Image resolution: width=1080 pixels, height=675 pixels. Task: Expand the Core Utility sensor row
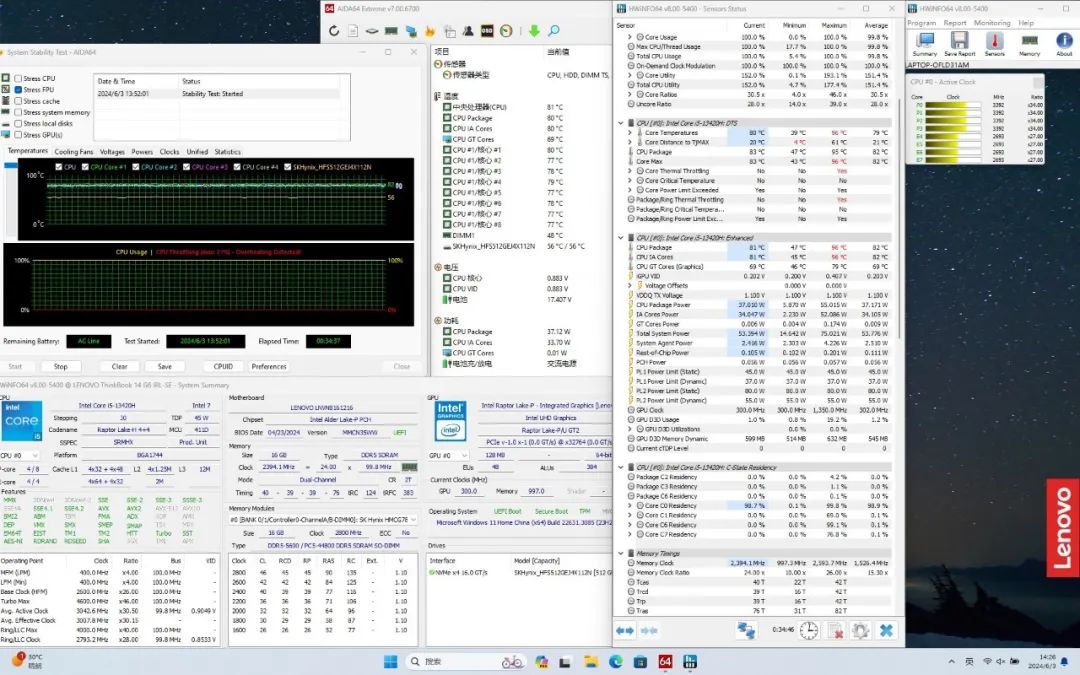point(629,75)
